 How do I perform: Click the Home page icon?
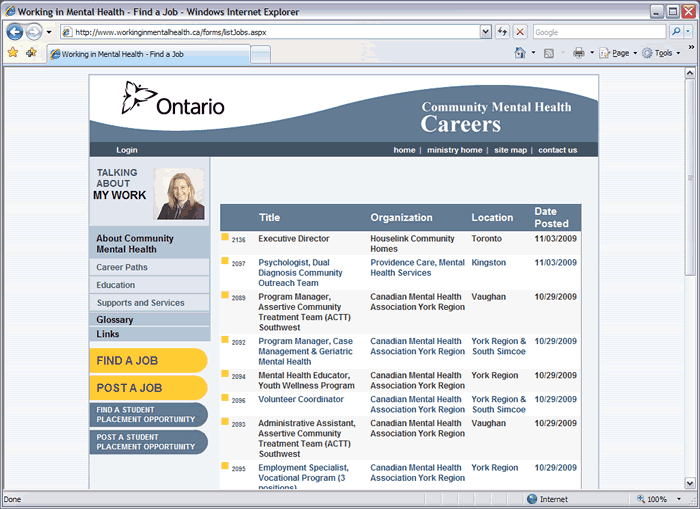(x=520, y=53)
